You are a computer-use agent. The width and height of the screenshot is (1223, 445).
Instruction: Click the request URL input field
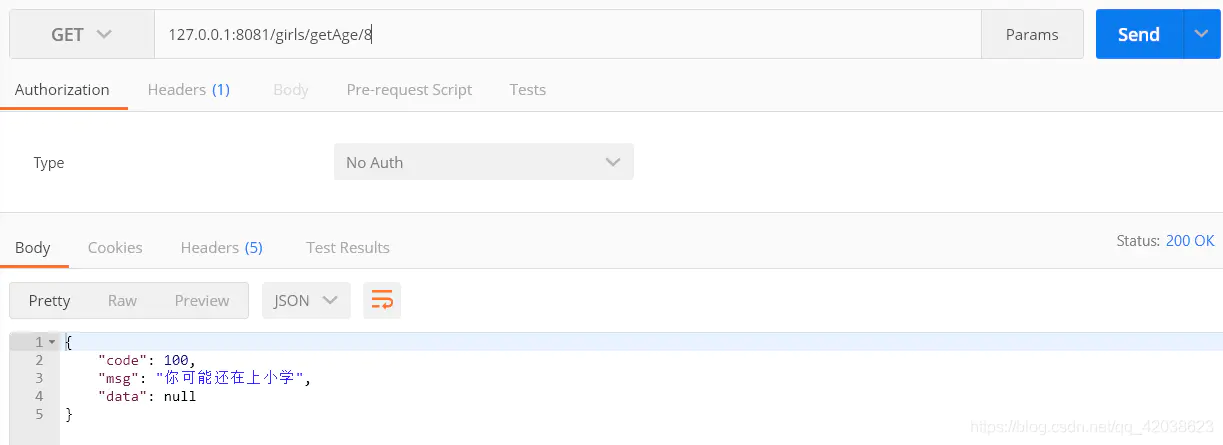click(x=568, y=34)
